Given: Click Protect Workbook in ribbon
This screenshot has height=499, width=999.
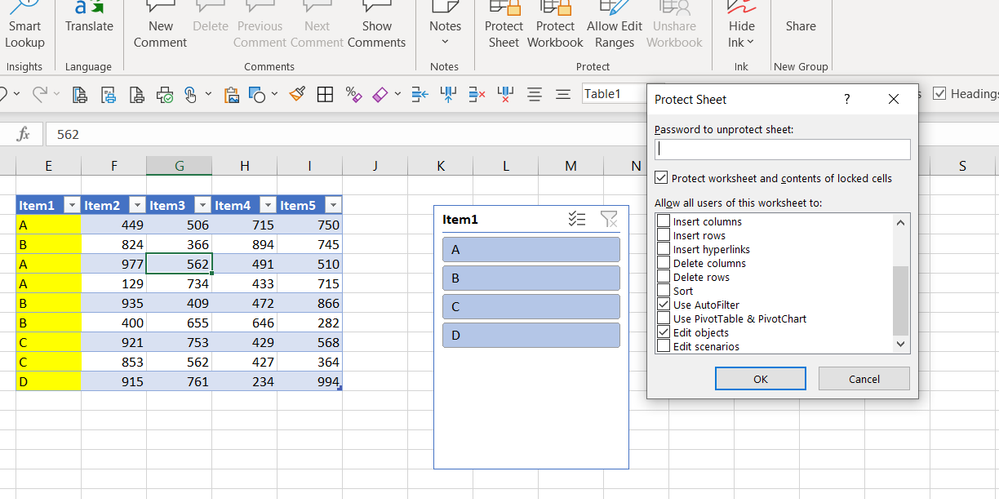Looking at the screenshot, I should tap(555, 25).
